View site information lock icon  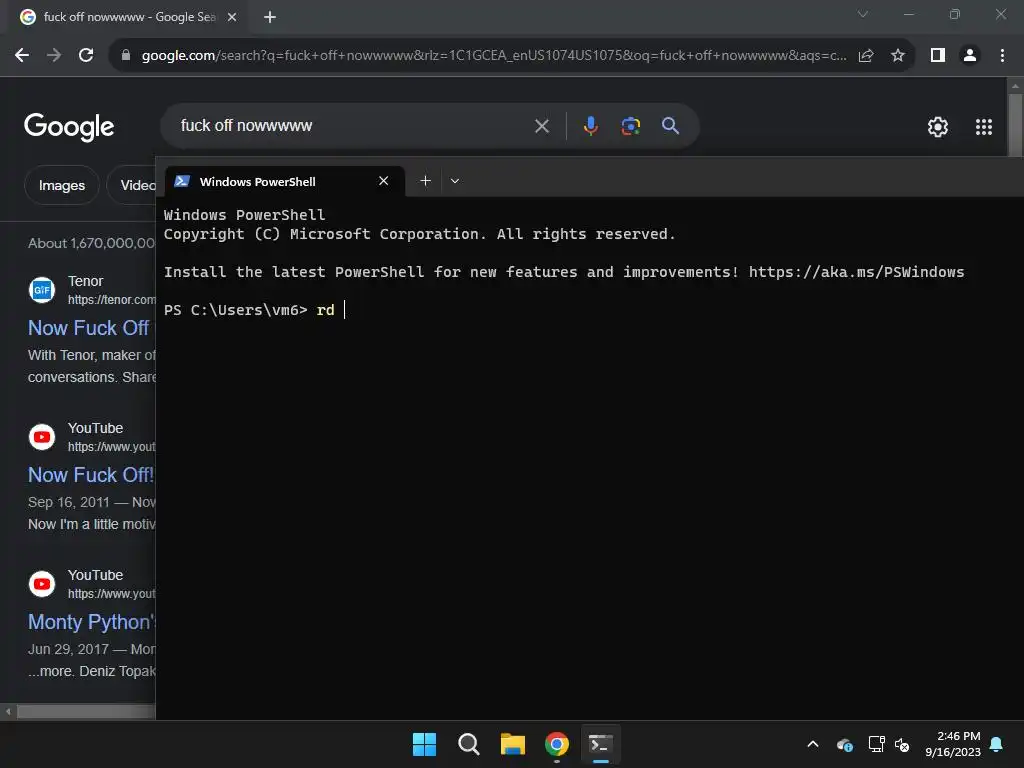click(126, 56)
